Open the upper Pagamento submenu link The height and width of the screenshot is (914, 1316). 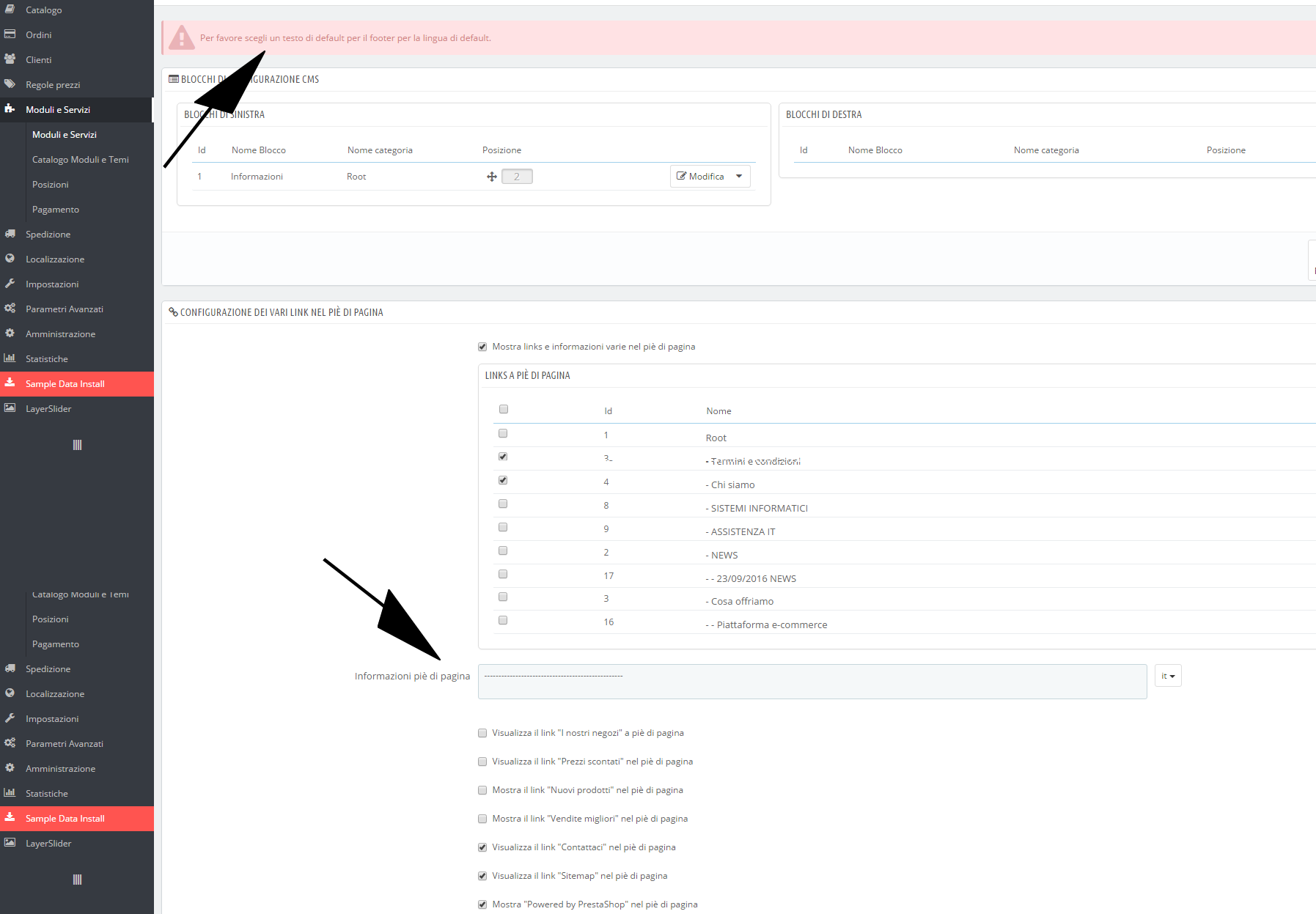56,210
